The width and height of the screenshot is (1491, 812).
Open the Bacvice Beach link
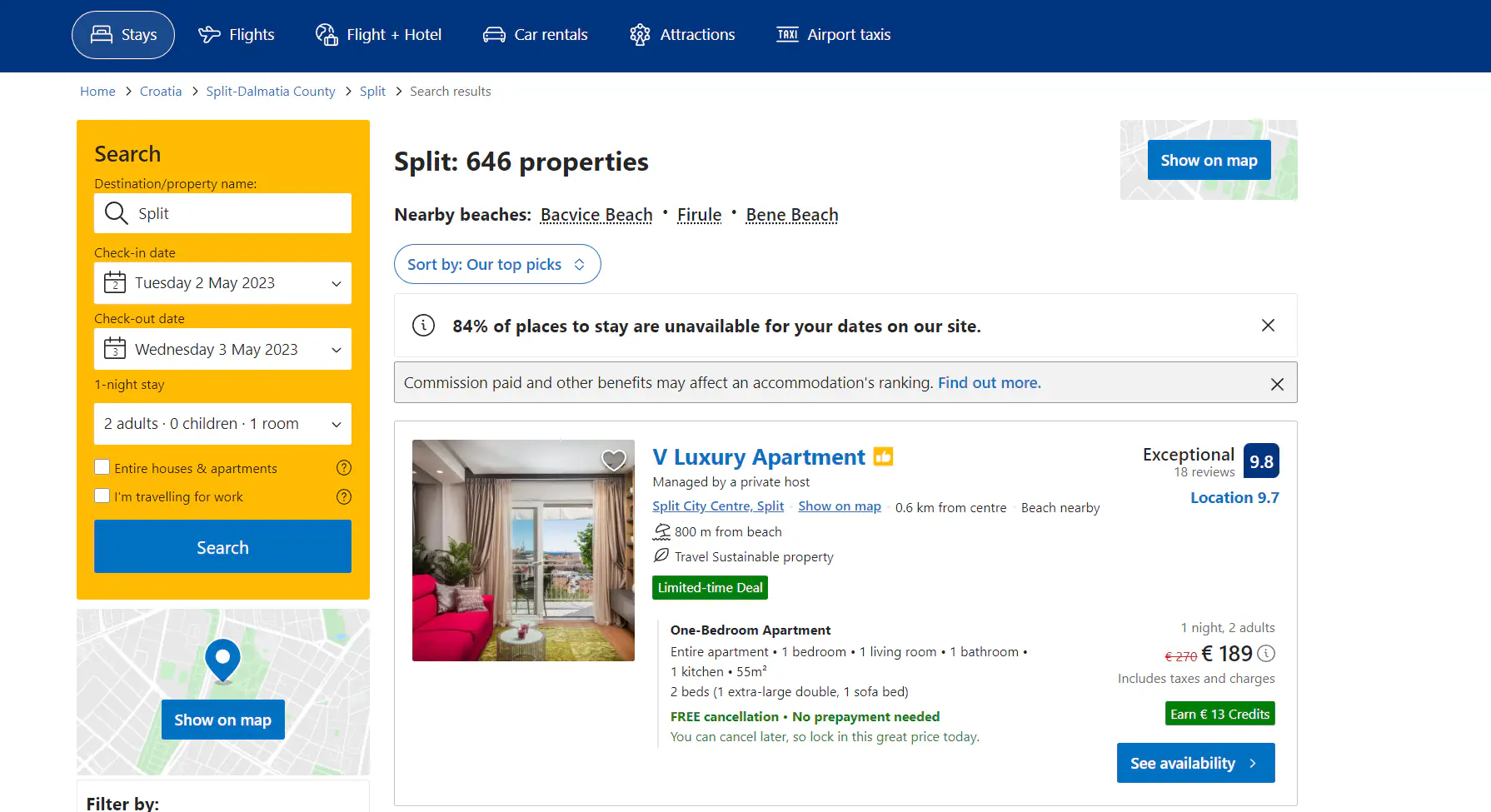point(596,215)
